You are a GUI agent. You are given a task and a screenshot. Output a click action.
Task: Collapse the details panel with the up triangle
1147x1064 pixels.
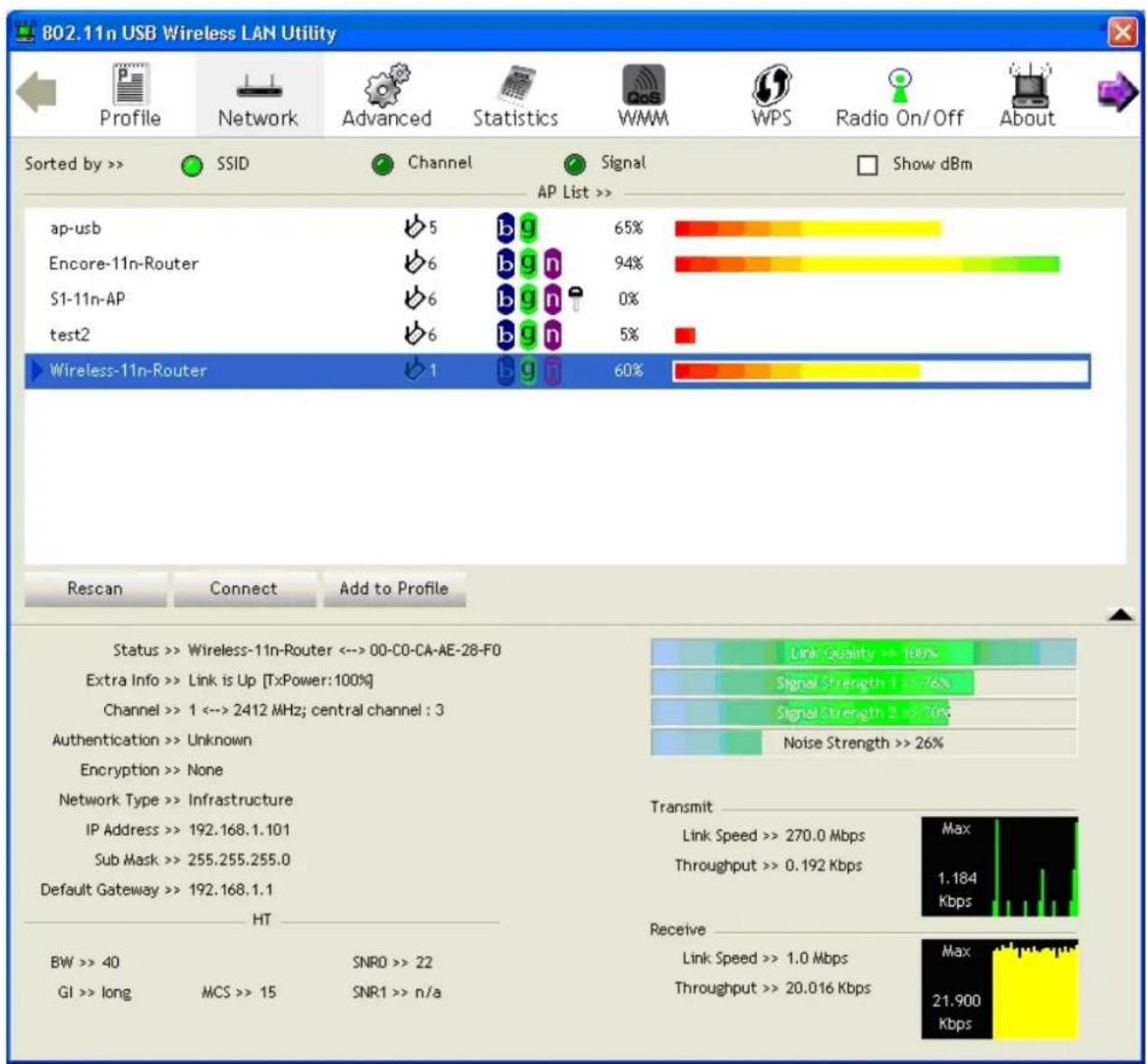[x=1120, y=615]
